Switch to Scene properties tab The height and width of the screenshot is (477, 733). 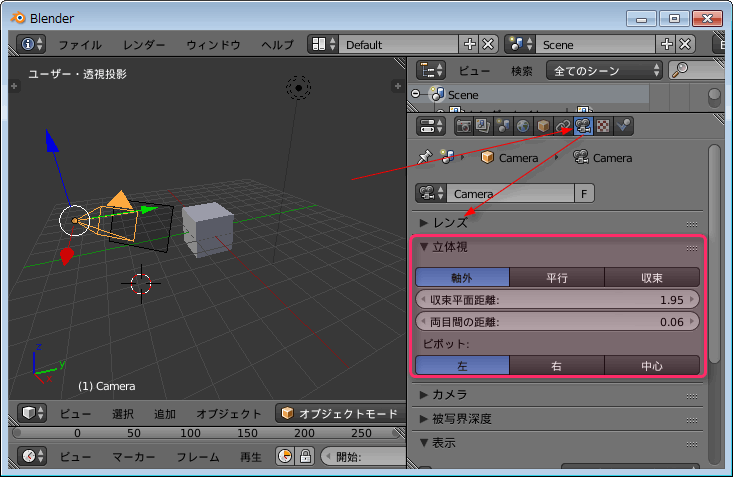[503, 126]
